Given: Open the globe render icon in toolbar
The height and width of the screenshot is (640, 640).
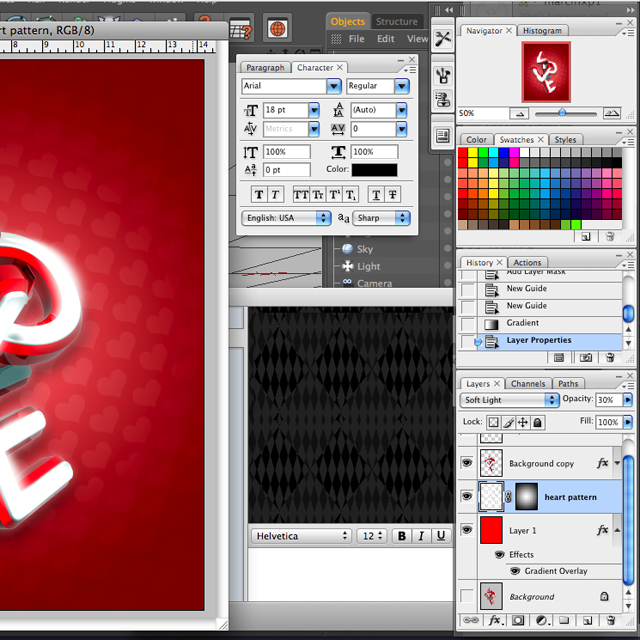Looking at the screenshot, I should tap(277, 29).
